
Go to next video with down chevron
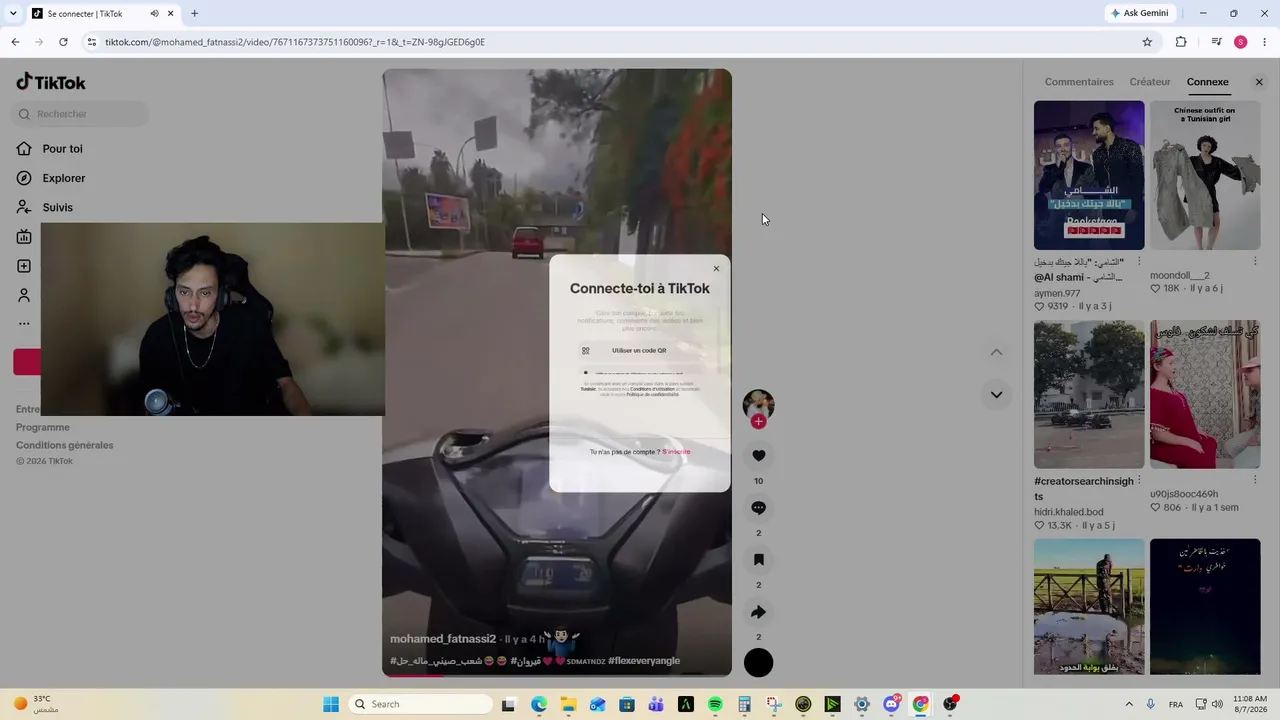996,394
